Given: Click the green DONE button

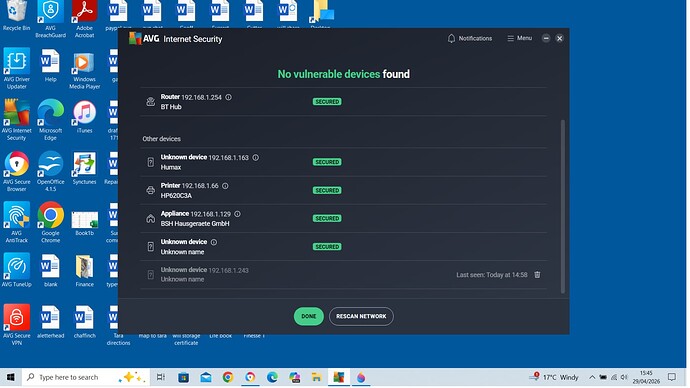Looking at the screenshot, I should click(308, 316).
